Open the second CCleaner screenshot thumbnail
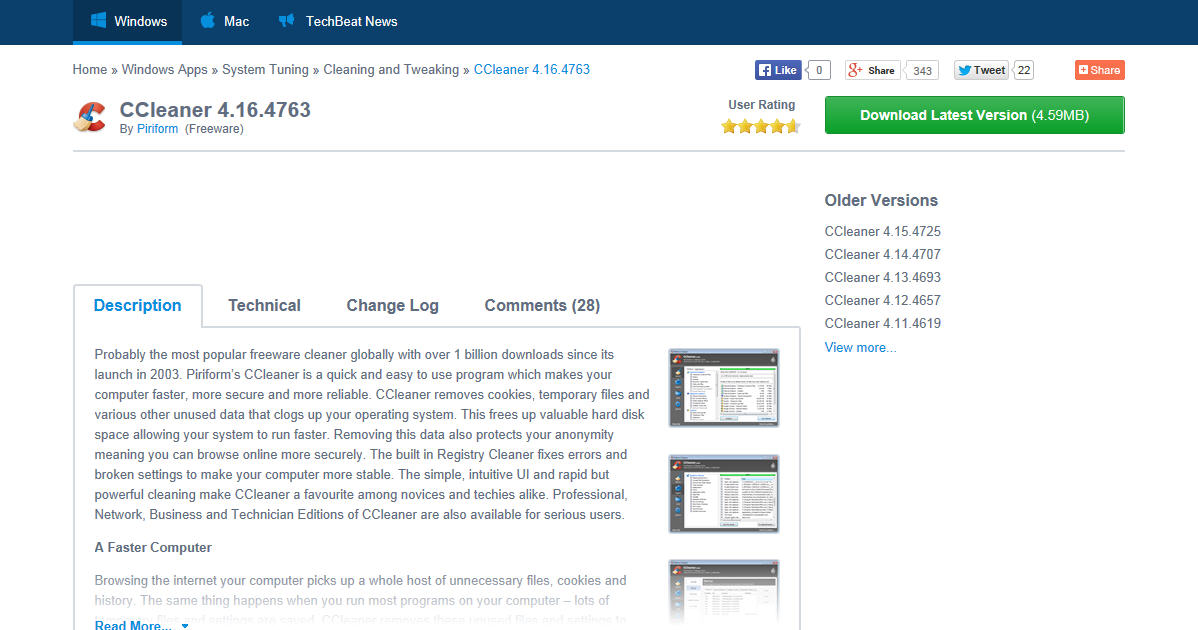This screenshot has width=1198, height=630. point(724,493)
